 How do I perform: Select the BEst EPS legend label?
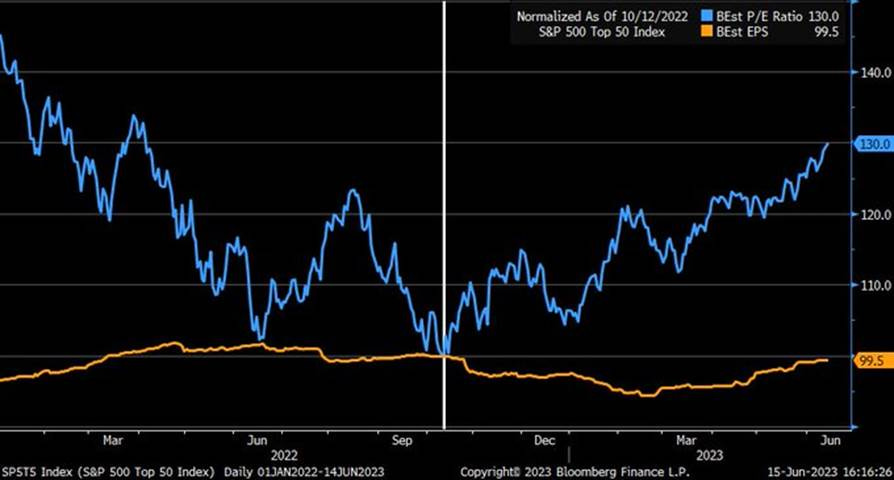(x=742, y=32)
